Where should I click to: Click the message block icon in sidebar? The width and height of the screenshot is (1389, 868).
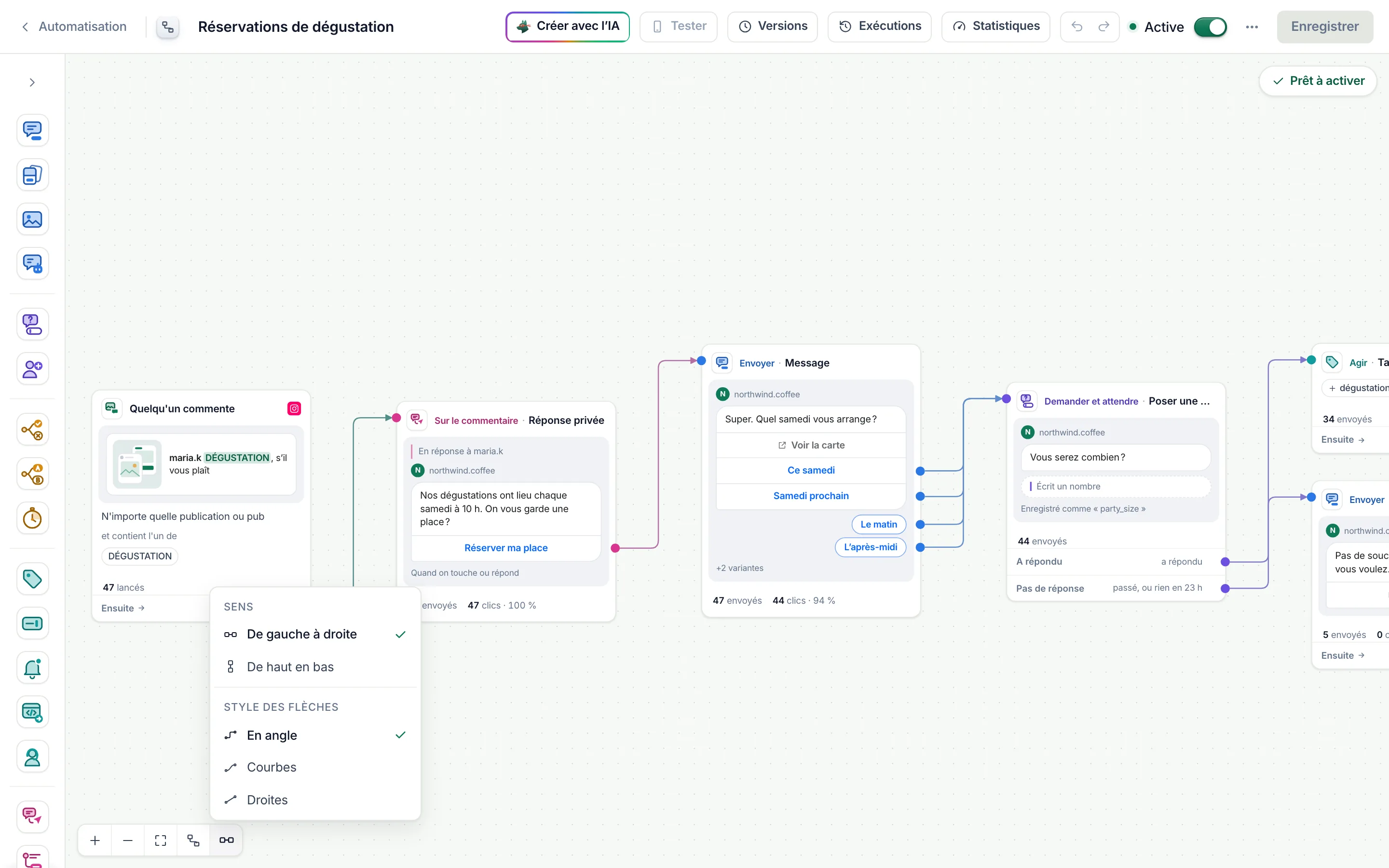32,130
